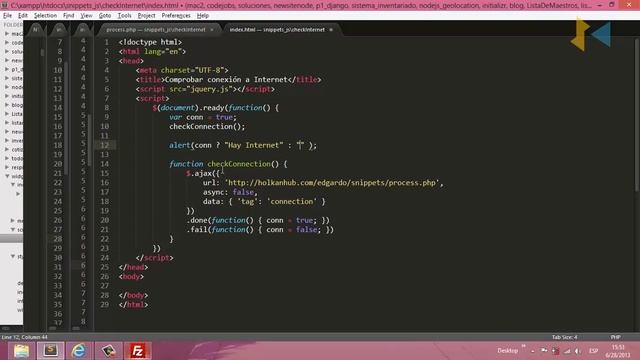640x360 pixels.
Task: Click 'Hay Internet' string in the alert
Action: (x=253, y=145)
